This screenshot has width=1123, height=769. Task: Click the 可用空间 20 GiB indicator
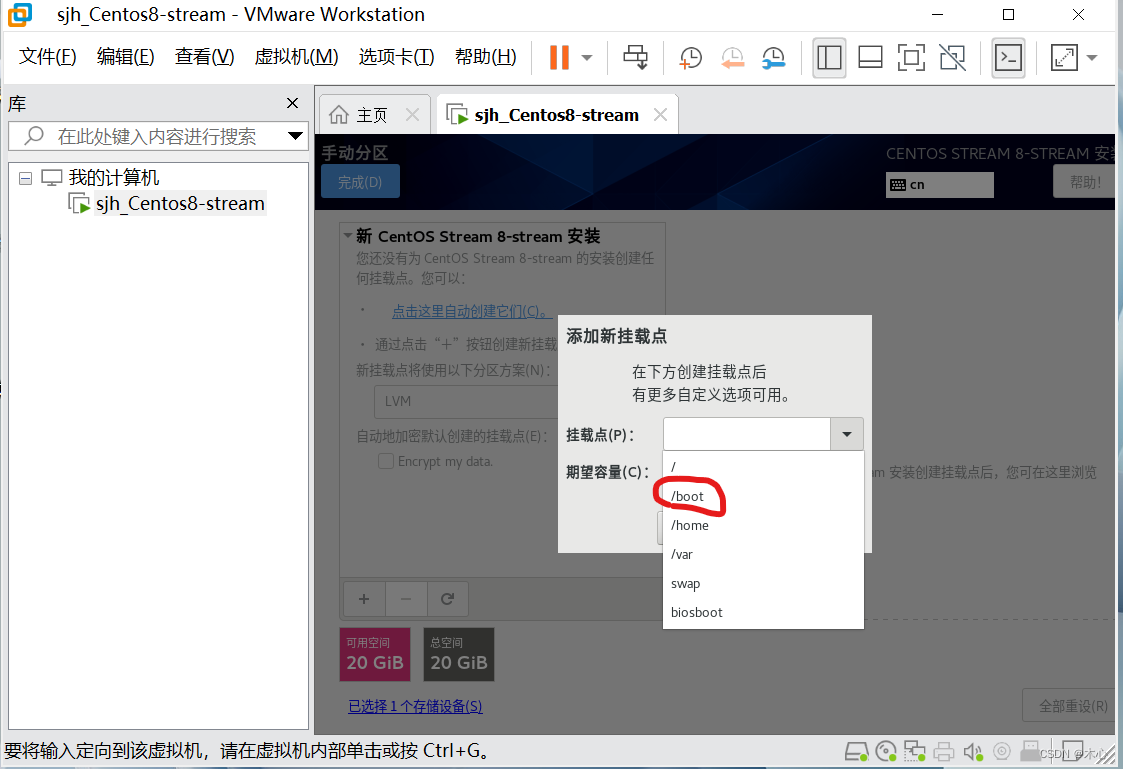point(375,654)
